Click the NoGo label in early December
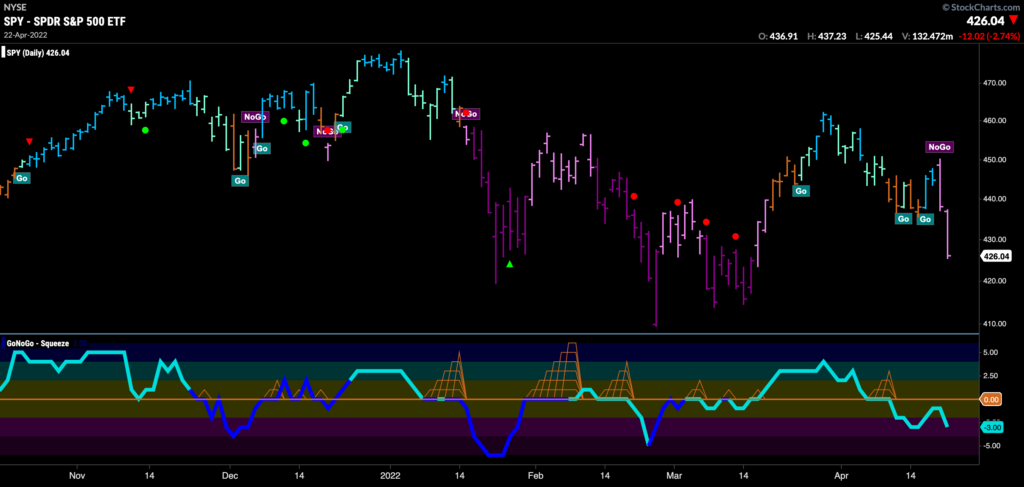This screenshot has height=487, width=1024. (x=255, y=117)
